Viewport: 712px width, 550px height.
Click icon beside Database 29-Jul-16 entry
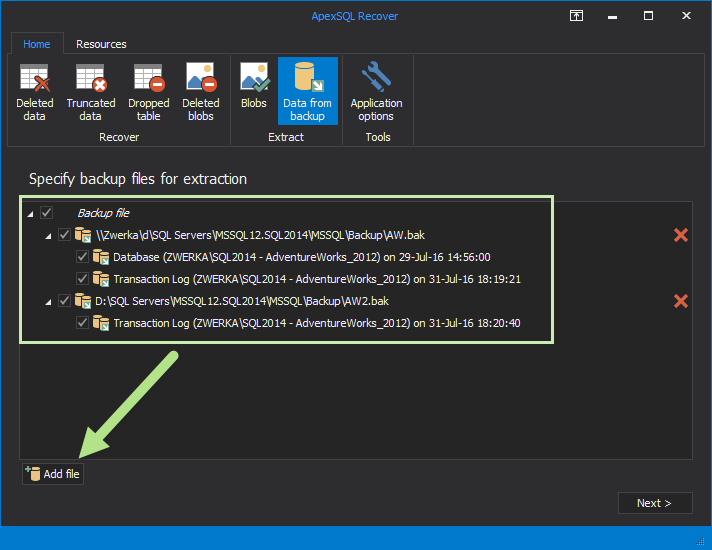101,257
